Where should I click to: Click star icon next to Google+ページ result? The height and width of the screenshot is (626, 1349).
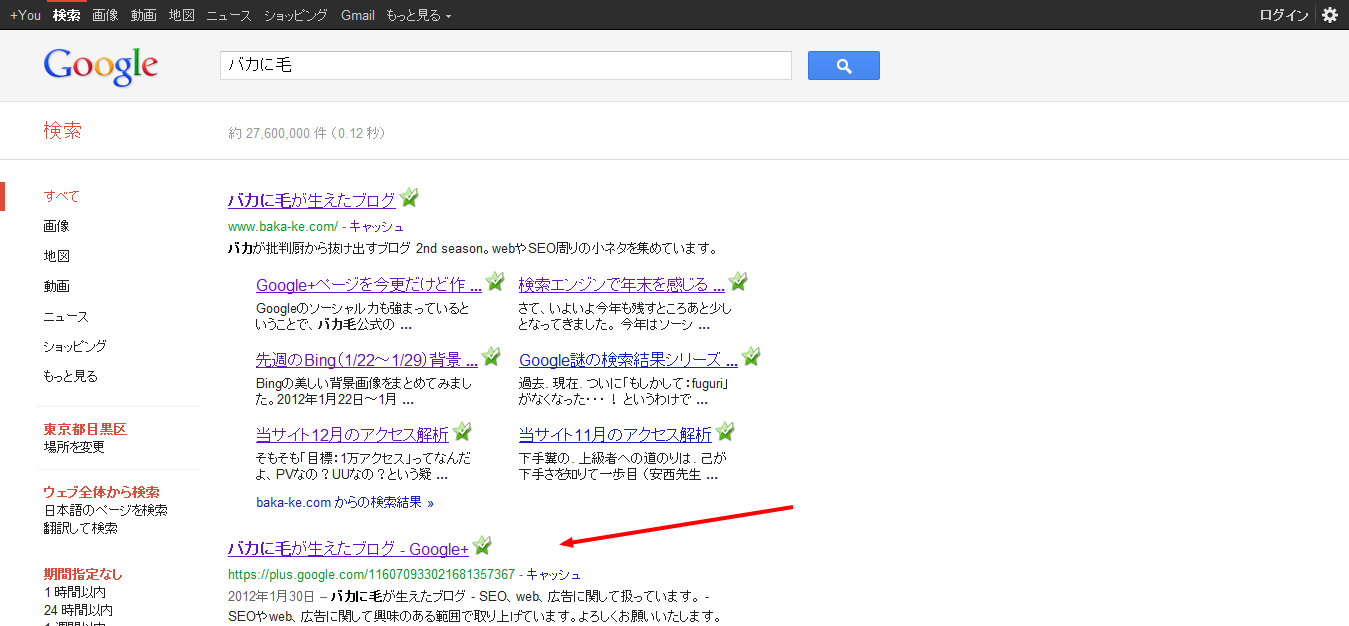tap(494, 282)
